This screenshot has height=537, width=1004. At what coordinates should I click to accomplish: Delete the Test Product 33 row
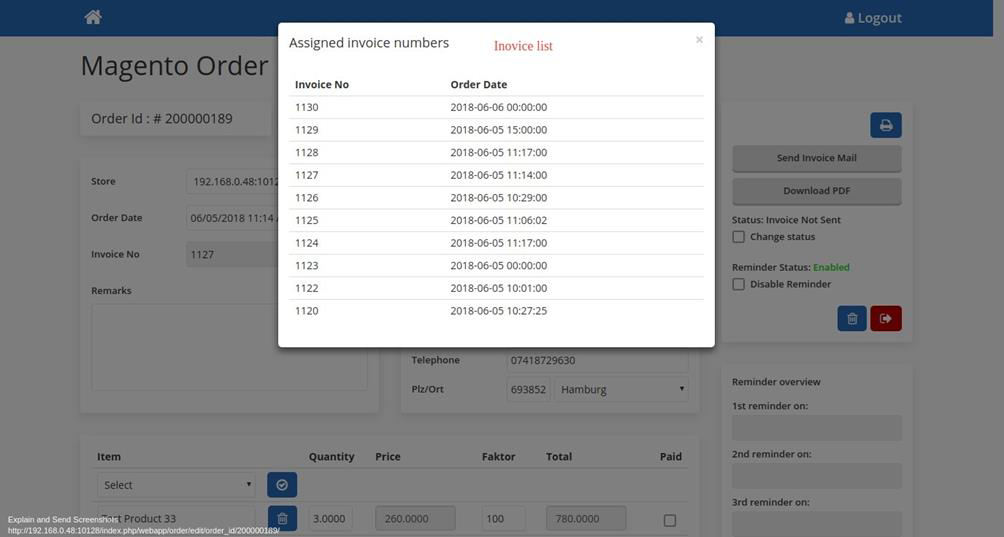point(282,518)
